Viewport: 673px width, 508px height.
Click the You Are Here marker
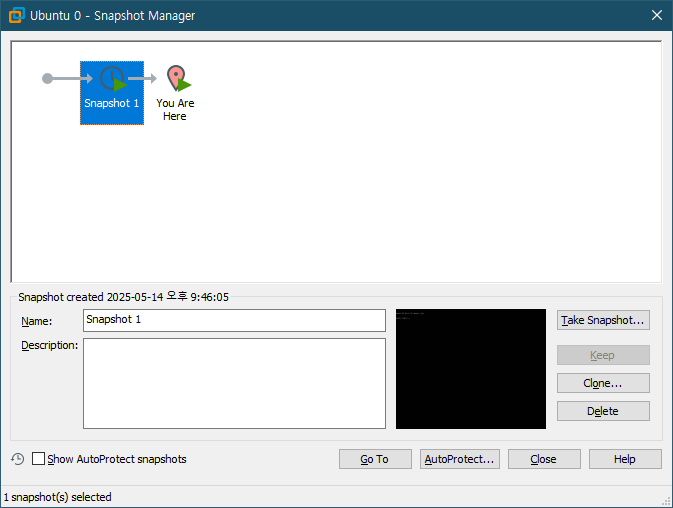176,93
